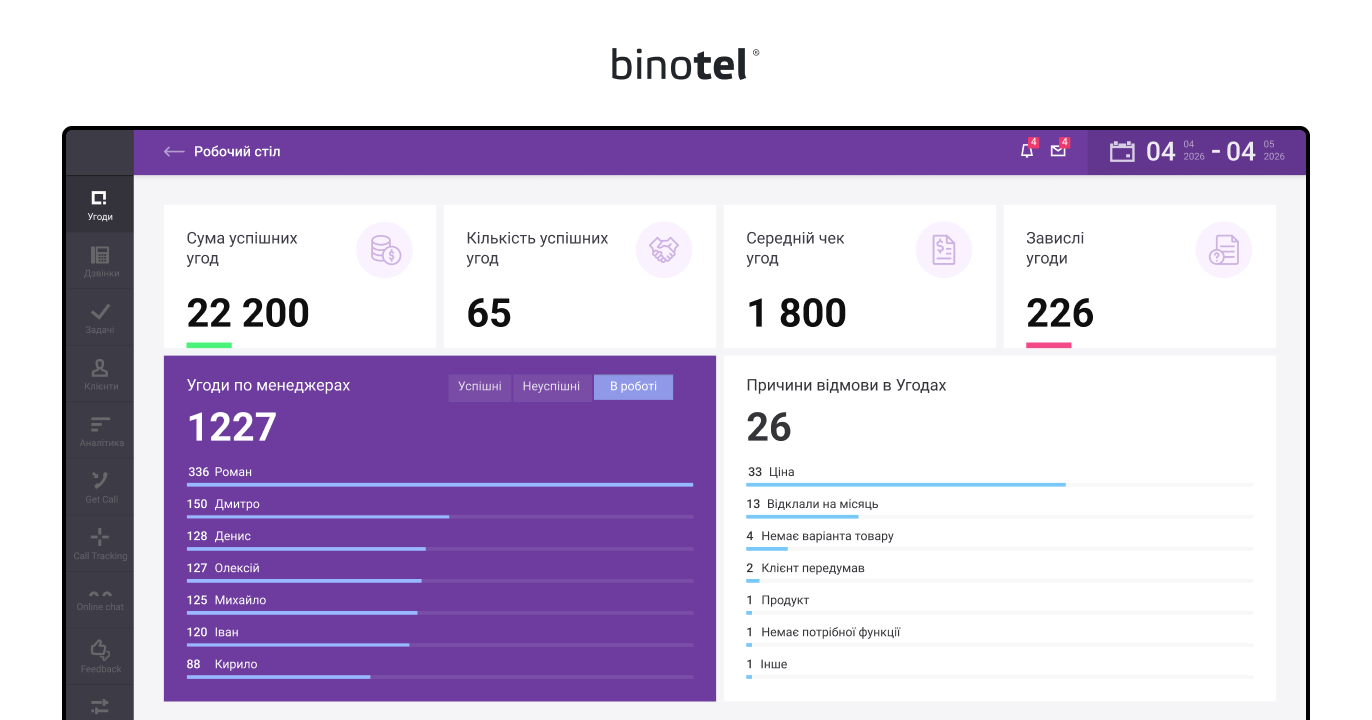Viewport: 1372px width, 720px height.
Task: Select manager row Денис
Action: (x=440, y=540)
